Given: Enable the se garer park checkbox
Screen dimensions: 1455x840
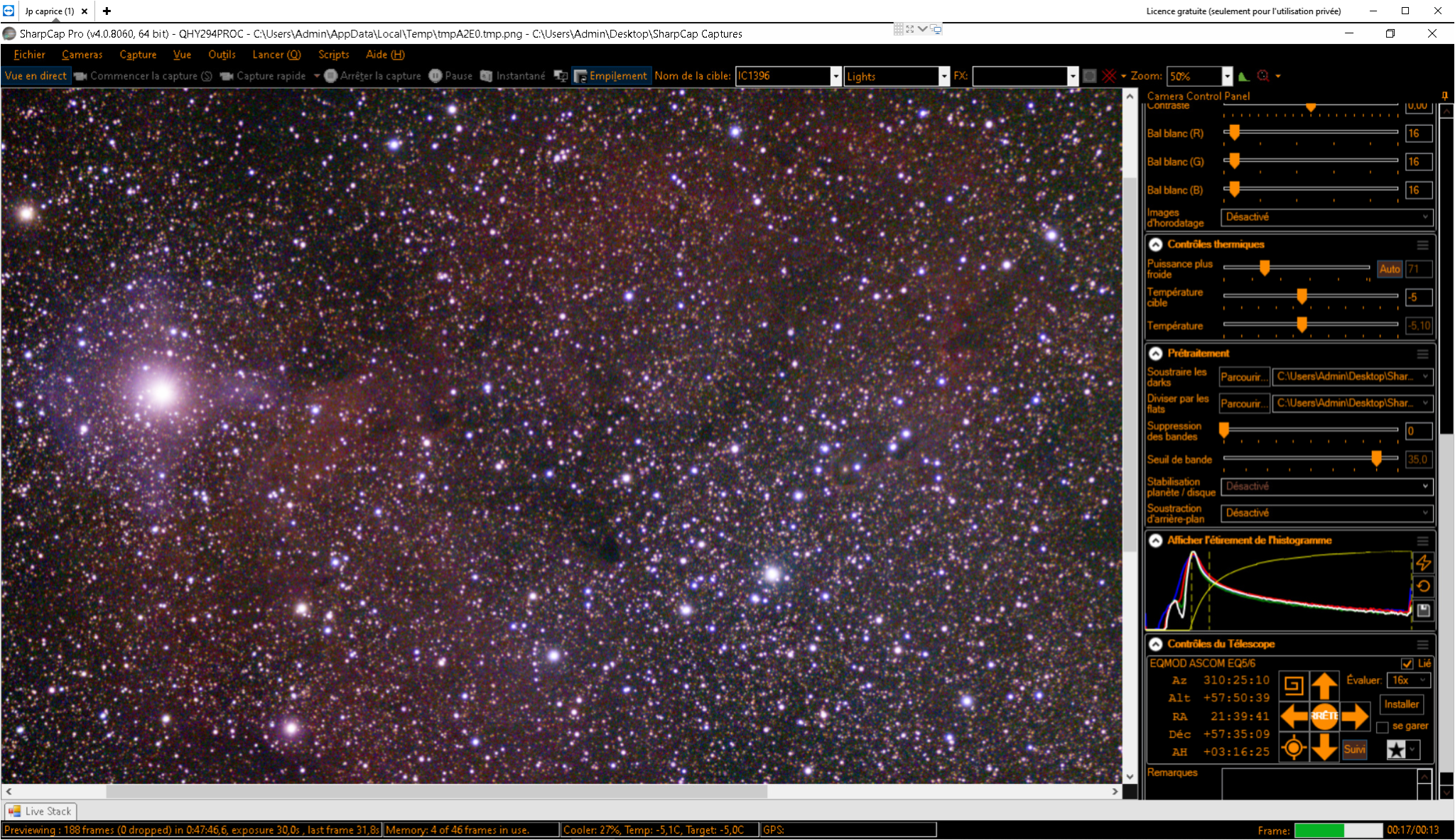Looking at the screenshot, I should tap(1383, 727).
